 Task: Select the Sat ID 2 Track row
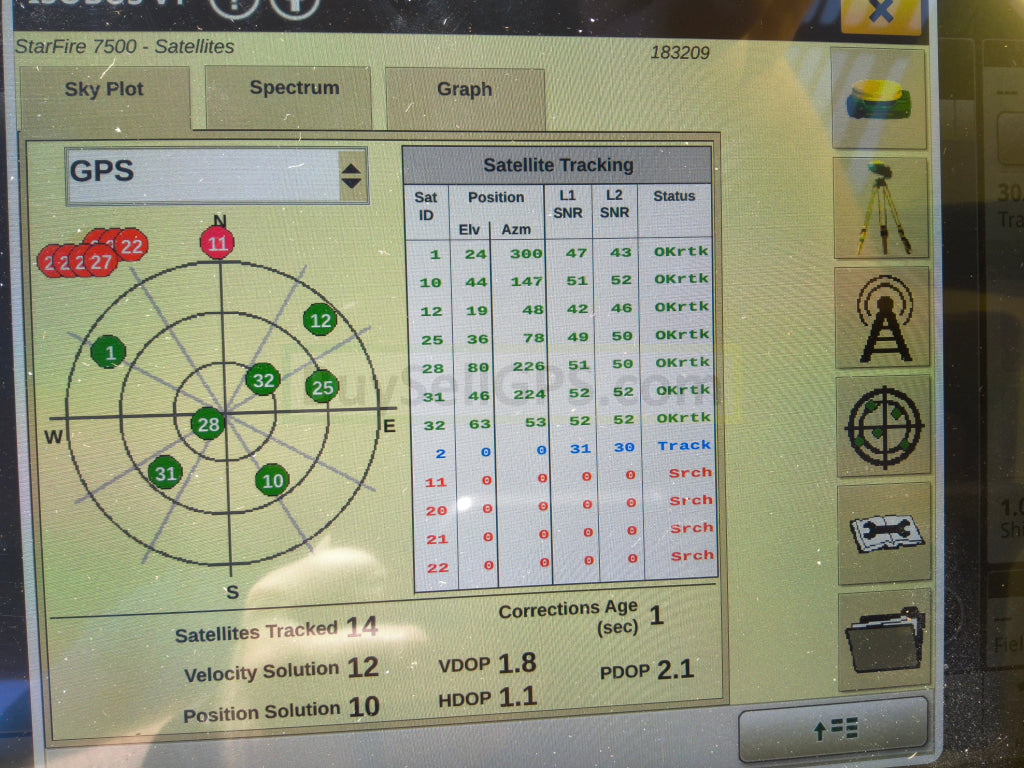click(561, 448)
